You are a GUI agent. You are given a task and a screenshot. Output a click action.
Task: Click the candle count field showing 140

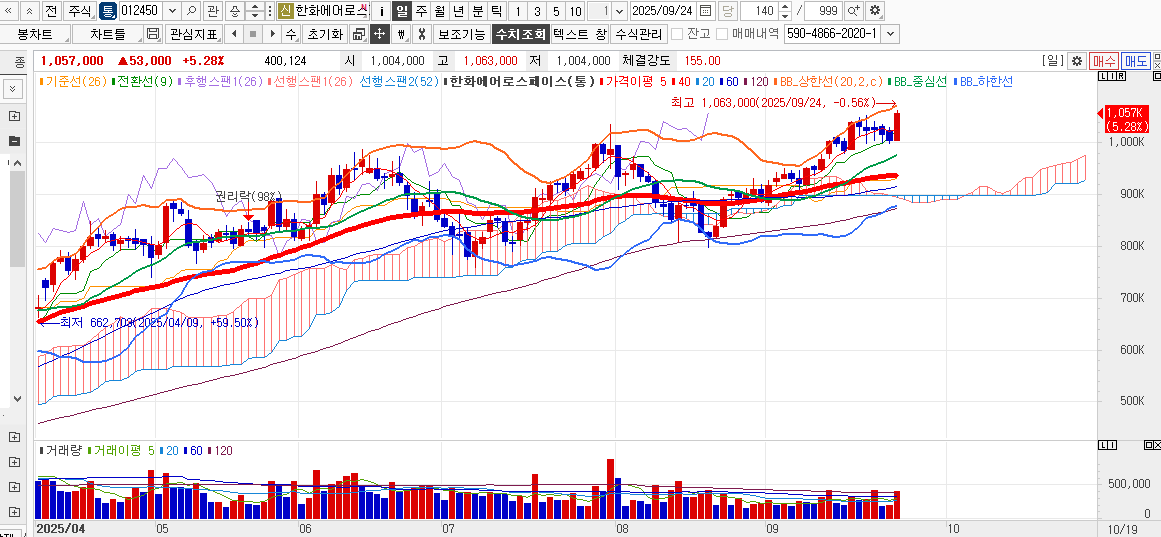pyautogui.click(x=762, y=11)
